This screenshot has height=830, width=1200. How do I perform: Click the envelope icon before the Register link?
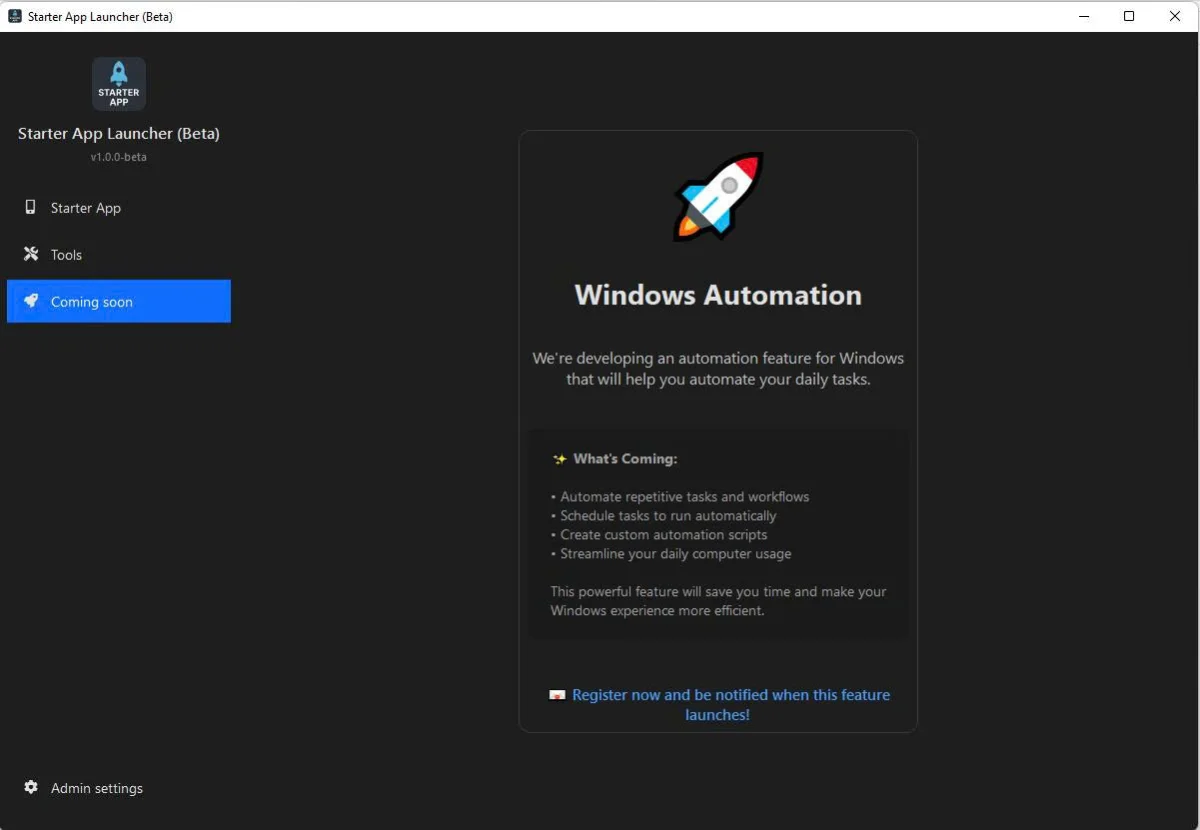[556, 694]
